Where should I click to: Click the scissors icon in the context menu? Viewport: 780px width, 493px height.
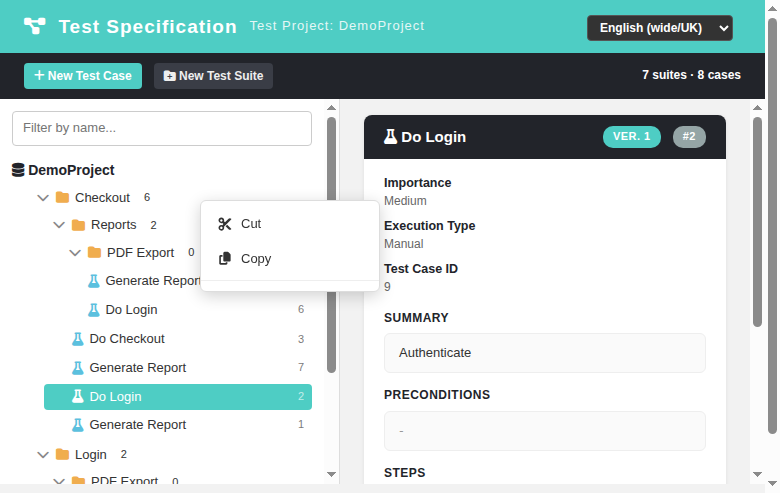225,224
